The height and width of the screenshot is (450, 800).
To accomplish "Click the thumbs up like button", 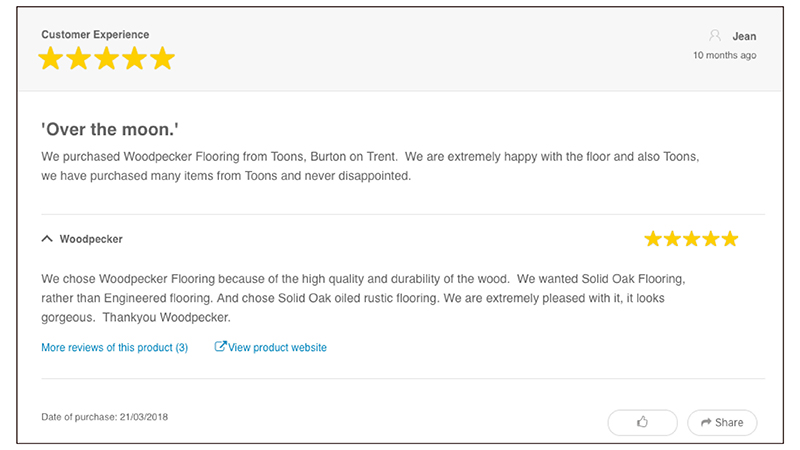I will click(x=642, y=422).
